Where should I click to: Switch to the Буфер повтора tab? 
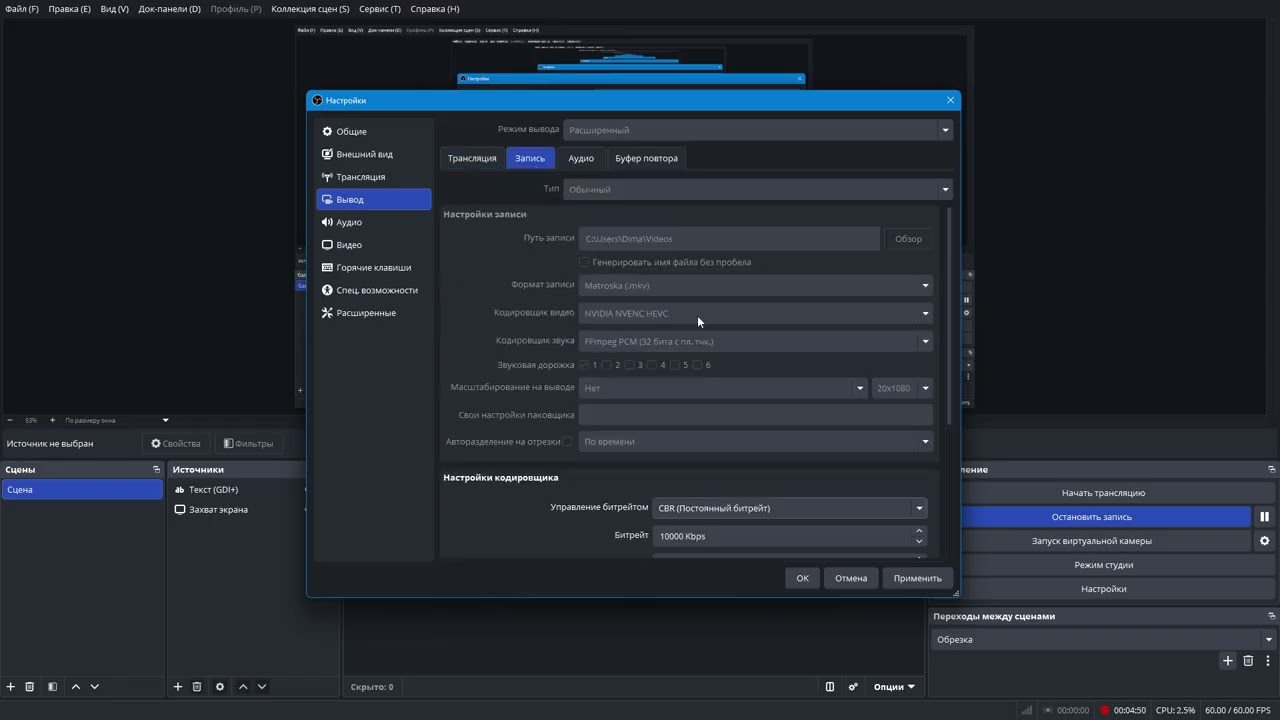click(x=646, y=158)
